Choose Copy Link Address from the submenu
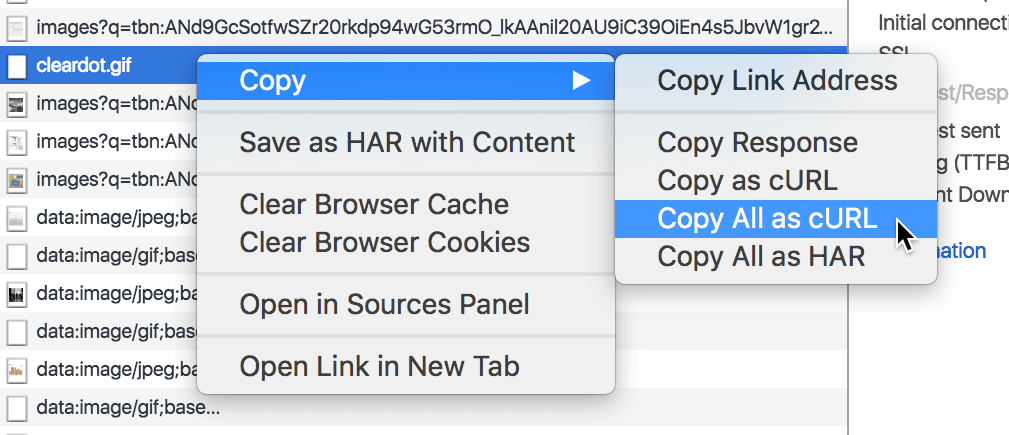This screenshot has height=435, width=1009. click(x=777, y=81)
